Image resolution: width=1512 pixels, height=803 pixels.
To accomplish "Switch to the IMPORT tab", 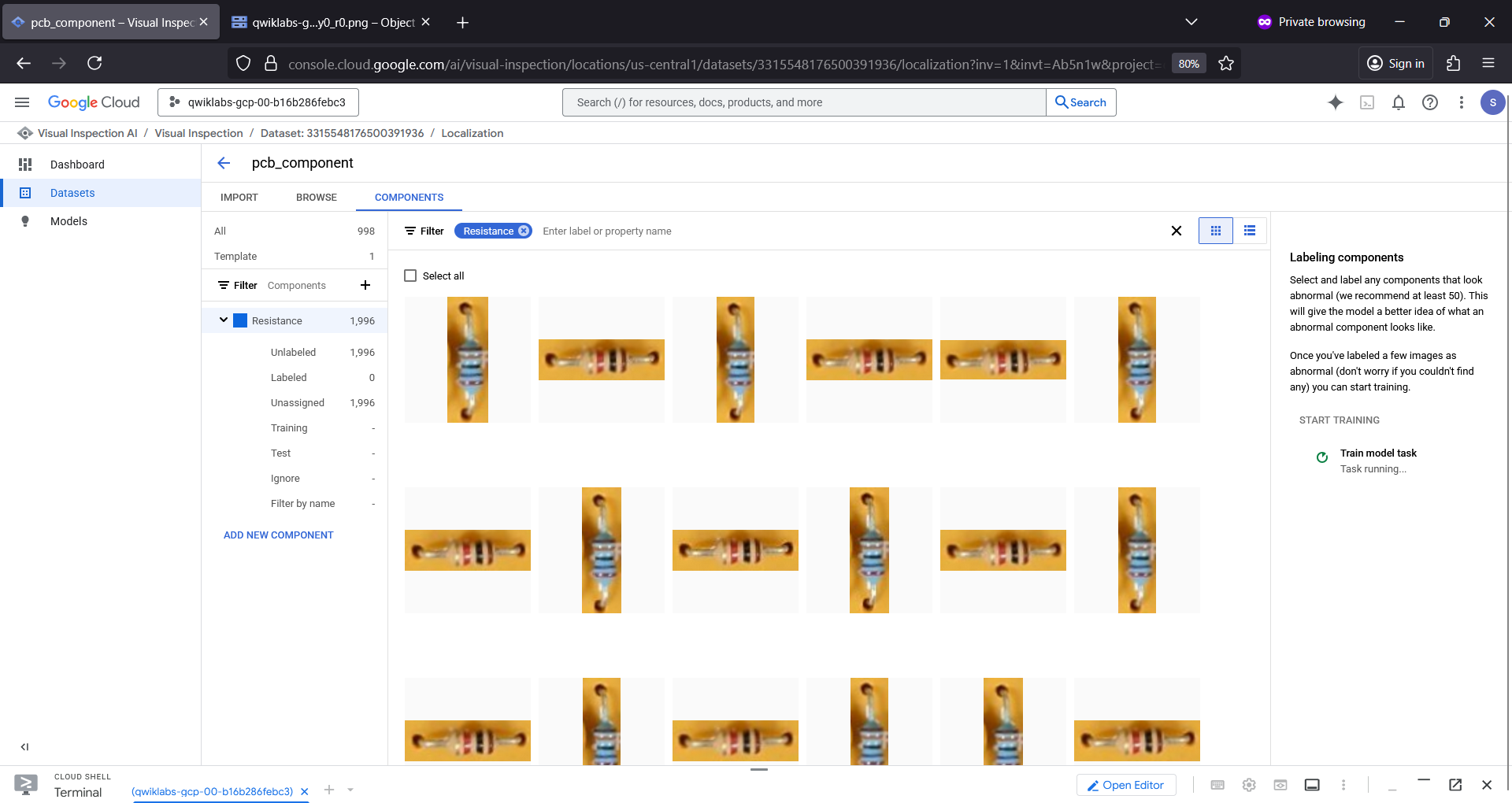I will pos(239,198).
